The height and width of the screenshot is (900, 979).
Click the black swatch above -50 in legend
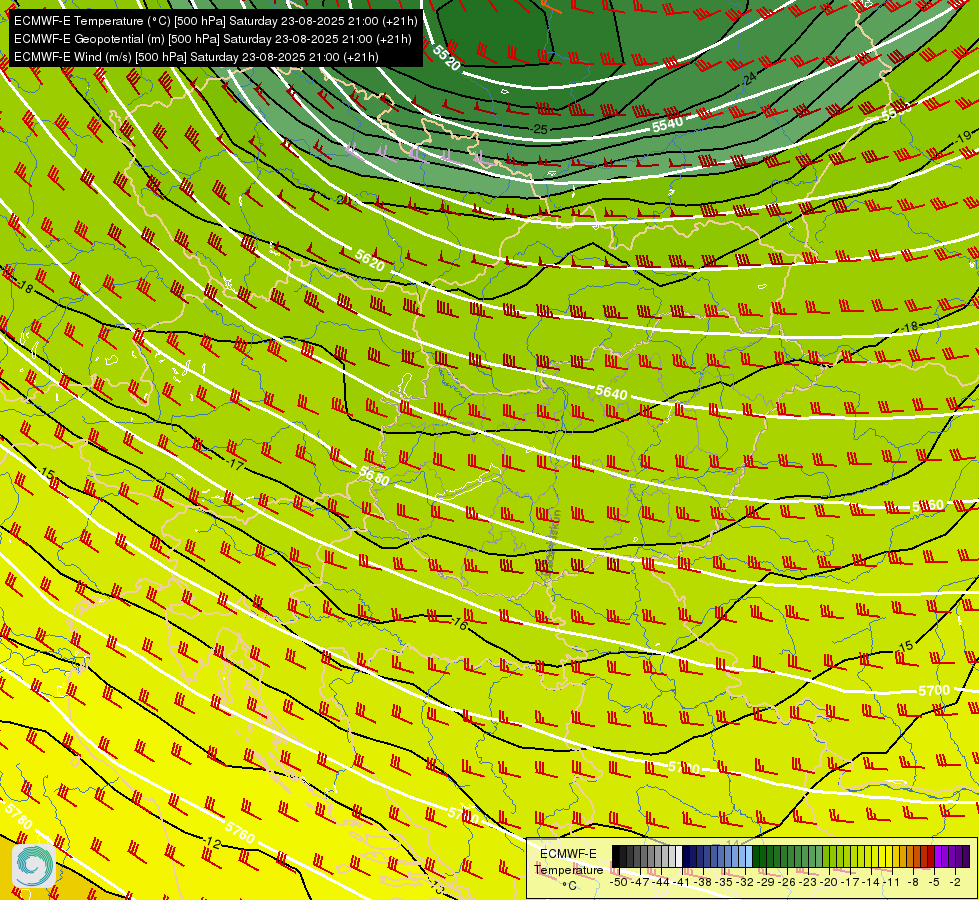616,856
